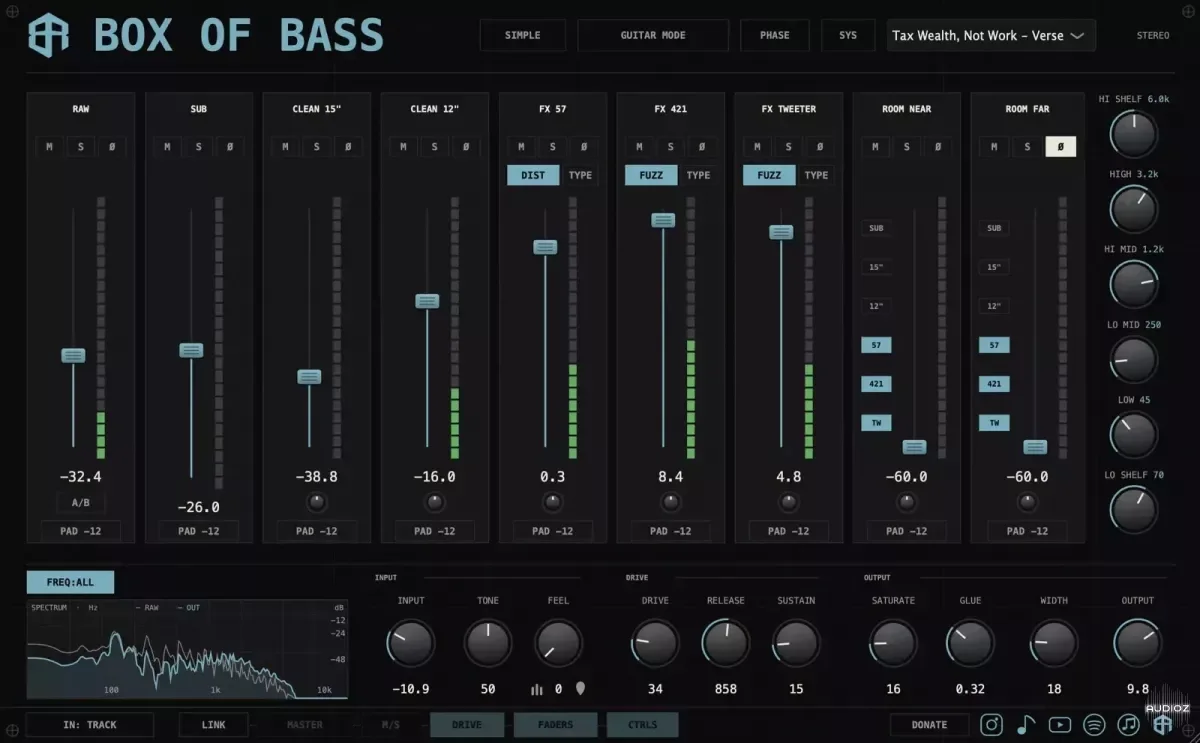Click the CLEAN 12" fader handle
This screenshot has height=743, width=1200.
427,301
